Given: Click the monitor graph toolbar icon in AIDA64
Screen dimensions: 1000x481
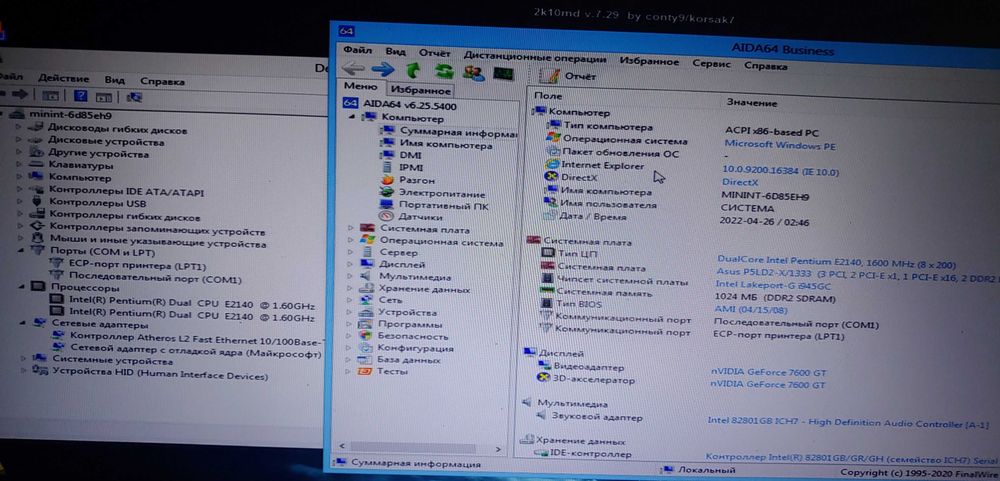Looking at the screenshot, I should [503, 73].
